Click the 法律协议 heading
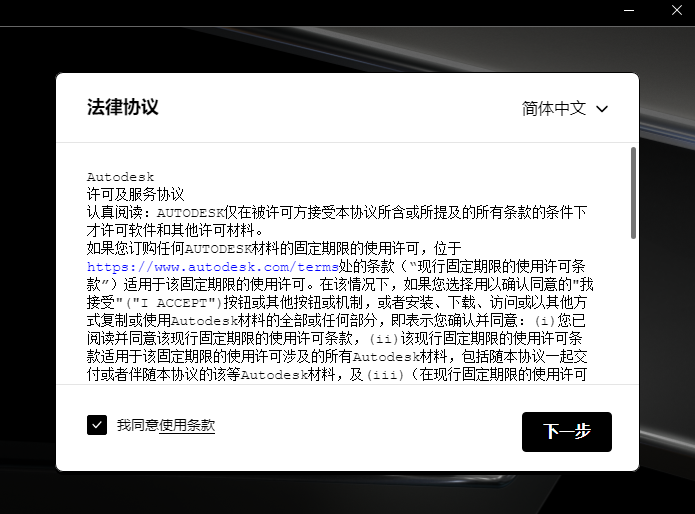695x514 pixels. click(122, 107)
